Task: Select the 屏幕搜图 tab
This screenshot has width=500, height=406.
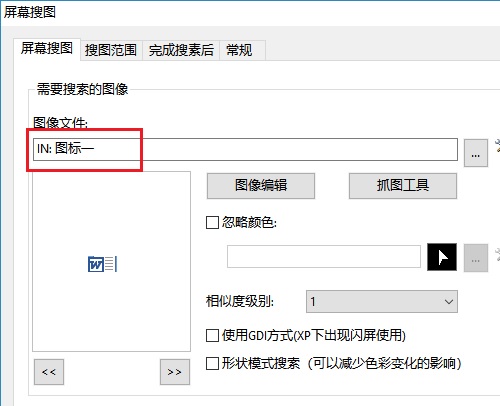Action: tap(47, 49)
